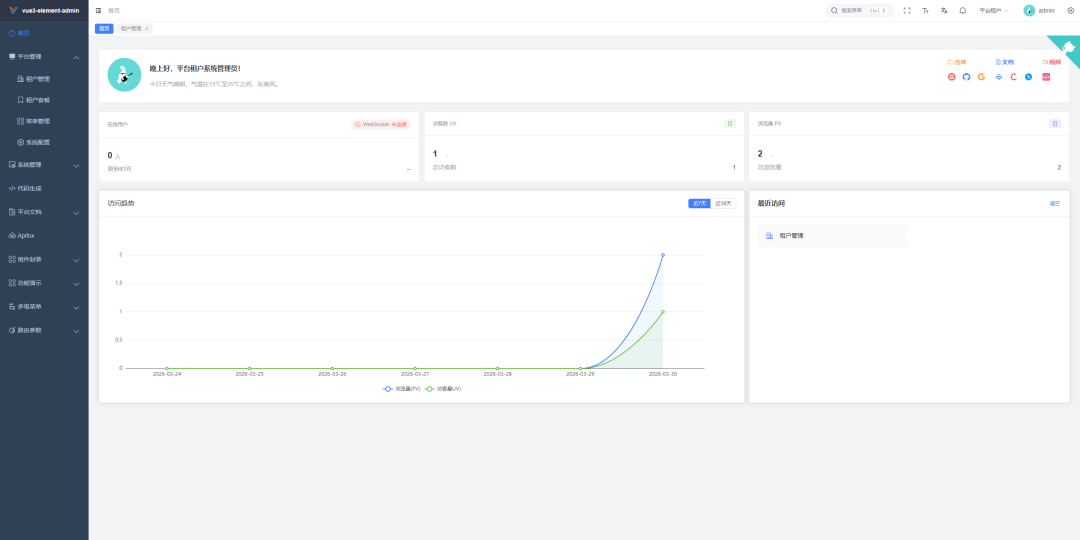Open settings gear in top-right corner

1070,10
